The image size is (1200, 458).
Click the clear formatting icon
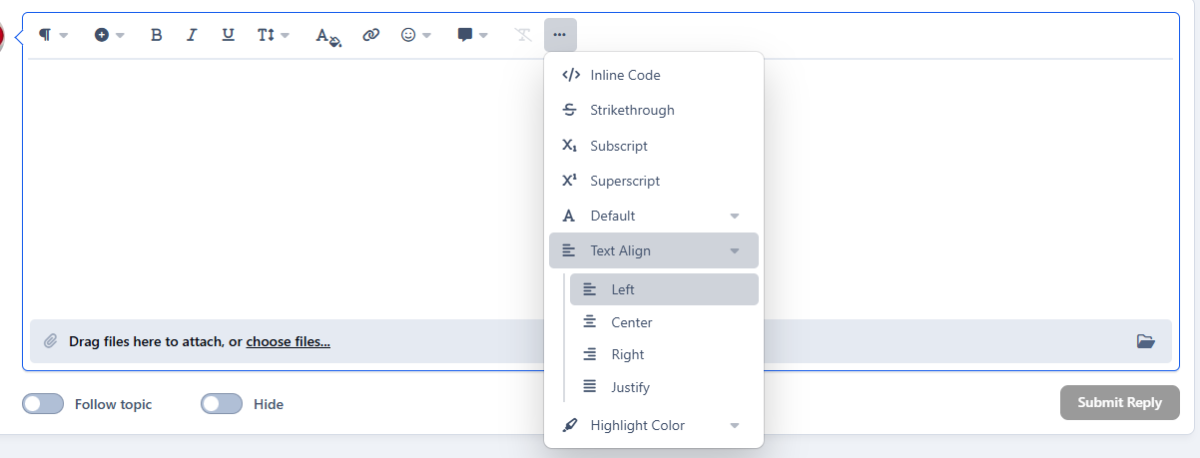click(523, 35)
